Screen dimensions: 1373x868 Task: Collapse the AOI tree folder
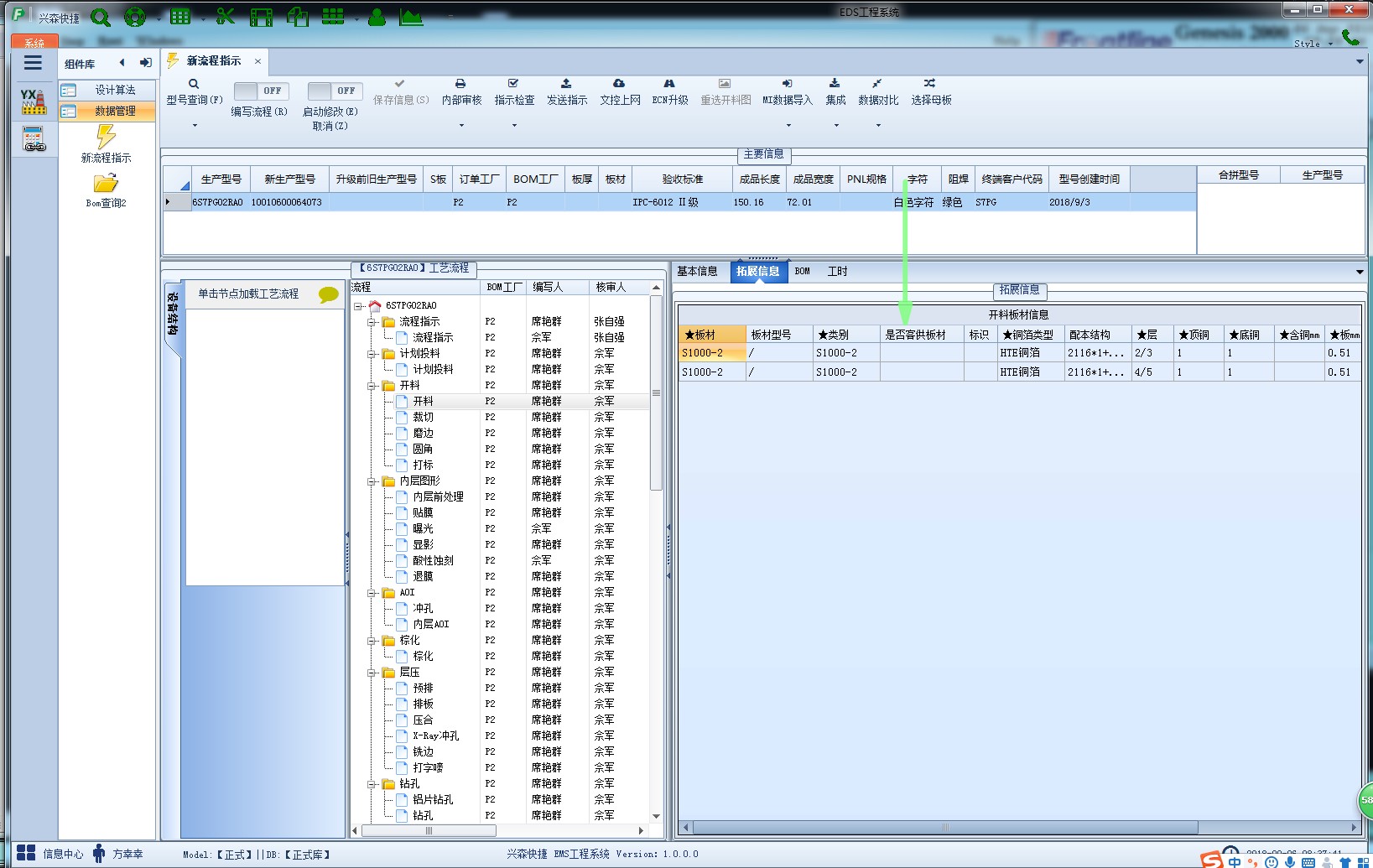coord(372,593)
